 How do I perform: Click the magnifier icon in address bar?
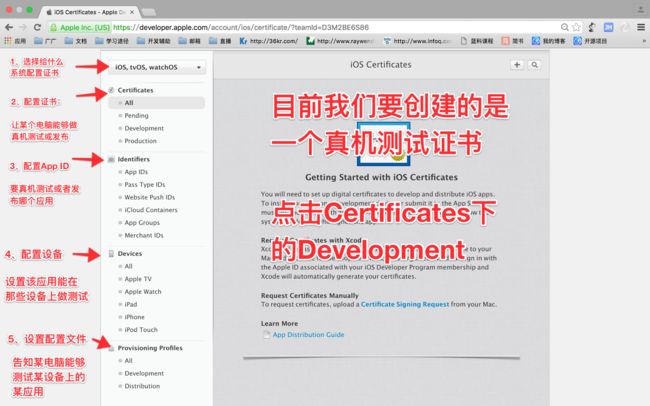[565, 27]
